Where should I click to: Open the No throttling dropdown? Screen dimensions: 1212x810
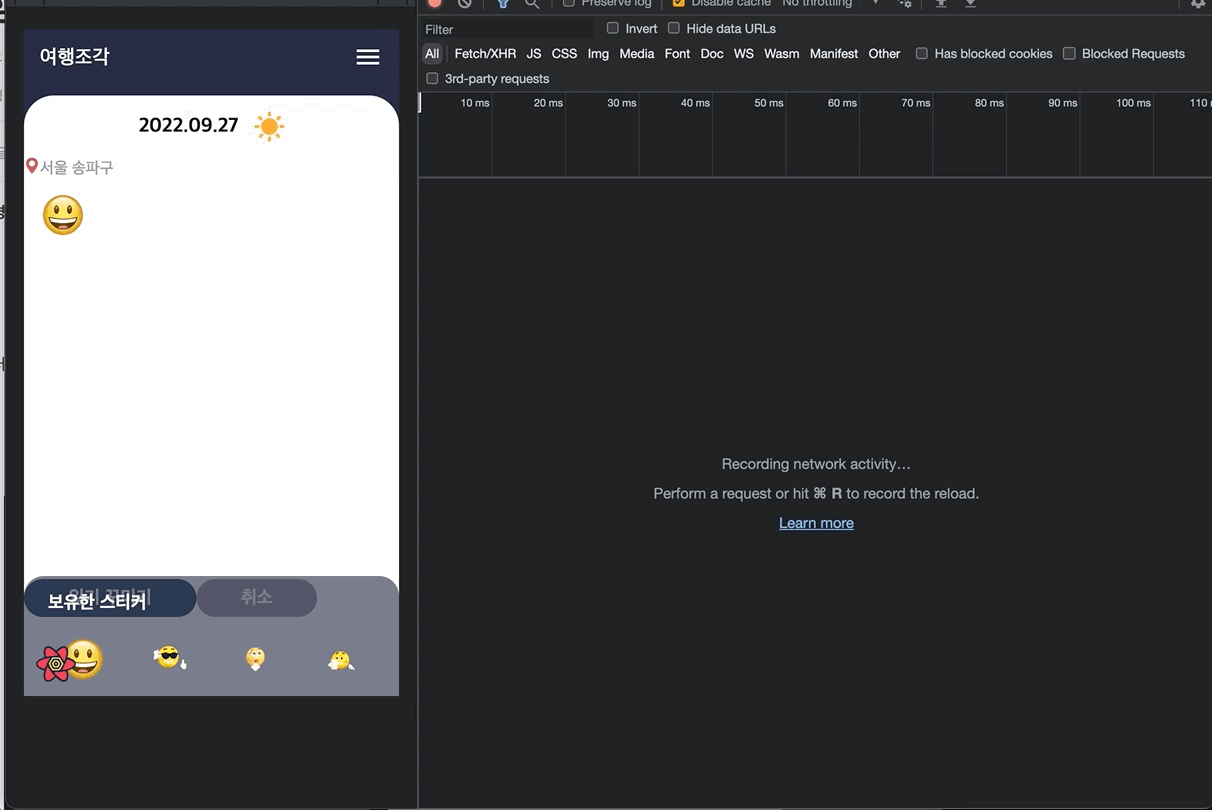click(830, 3)
